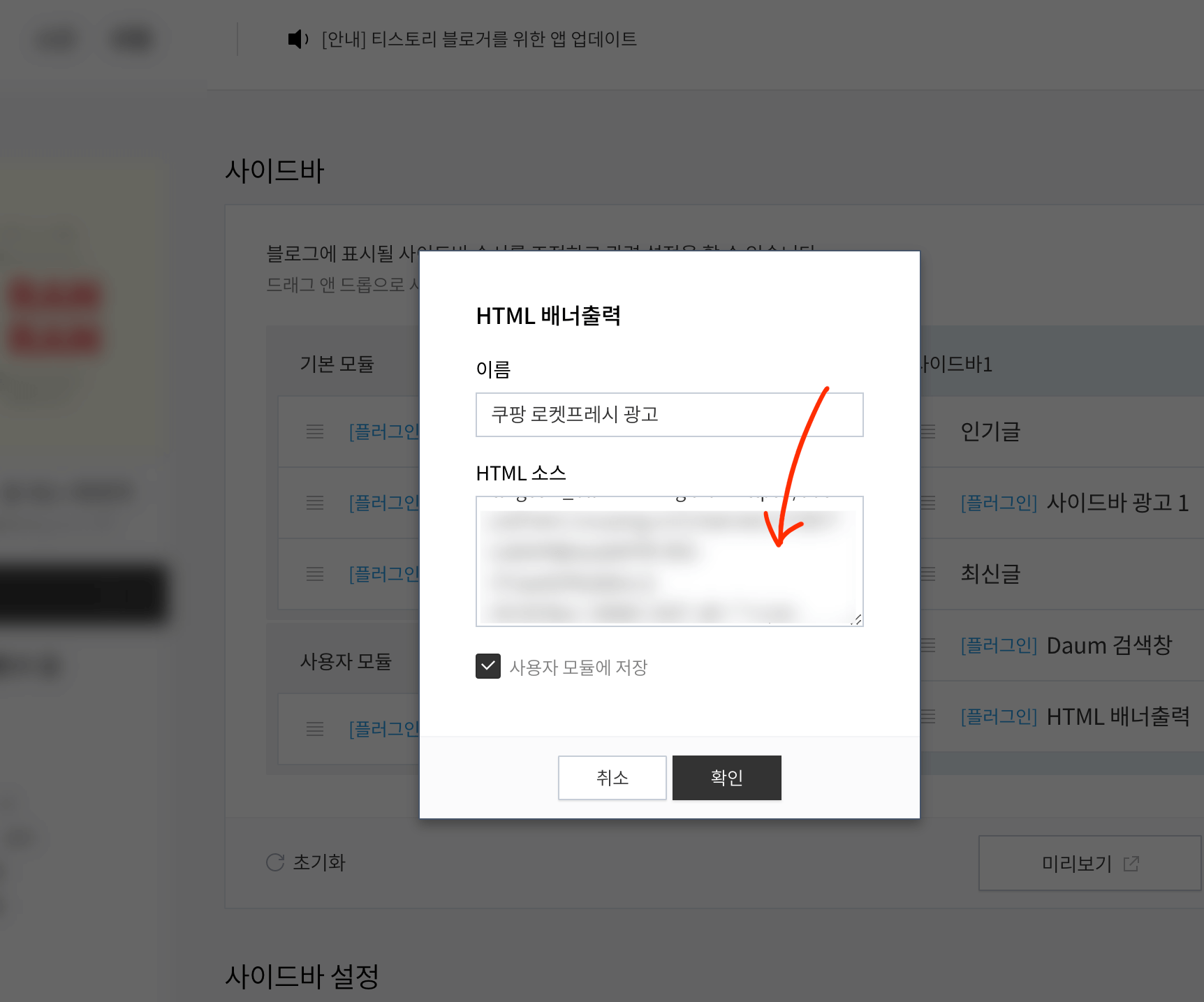The height and width of the screenshot is (1002, 1204).
Task: Click the 초기화 refresh icon
Action: (275, 862)
